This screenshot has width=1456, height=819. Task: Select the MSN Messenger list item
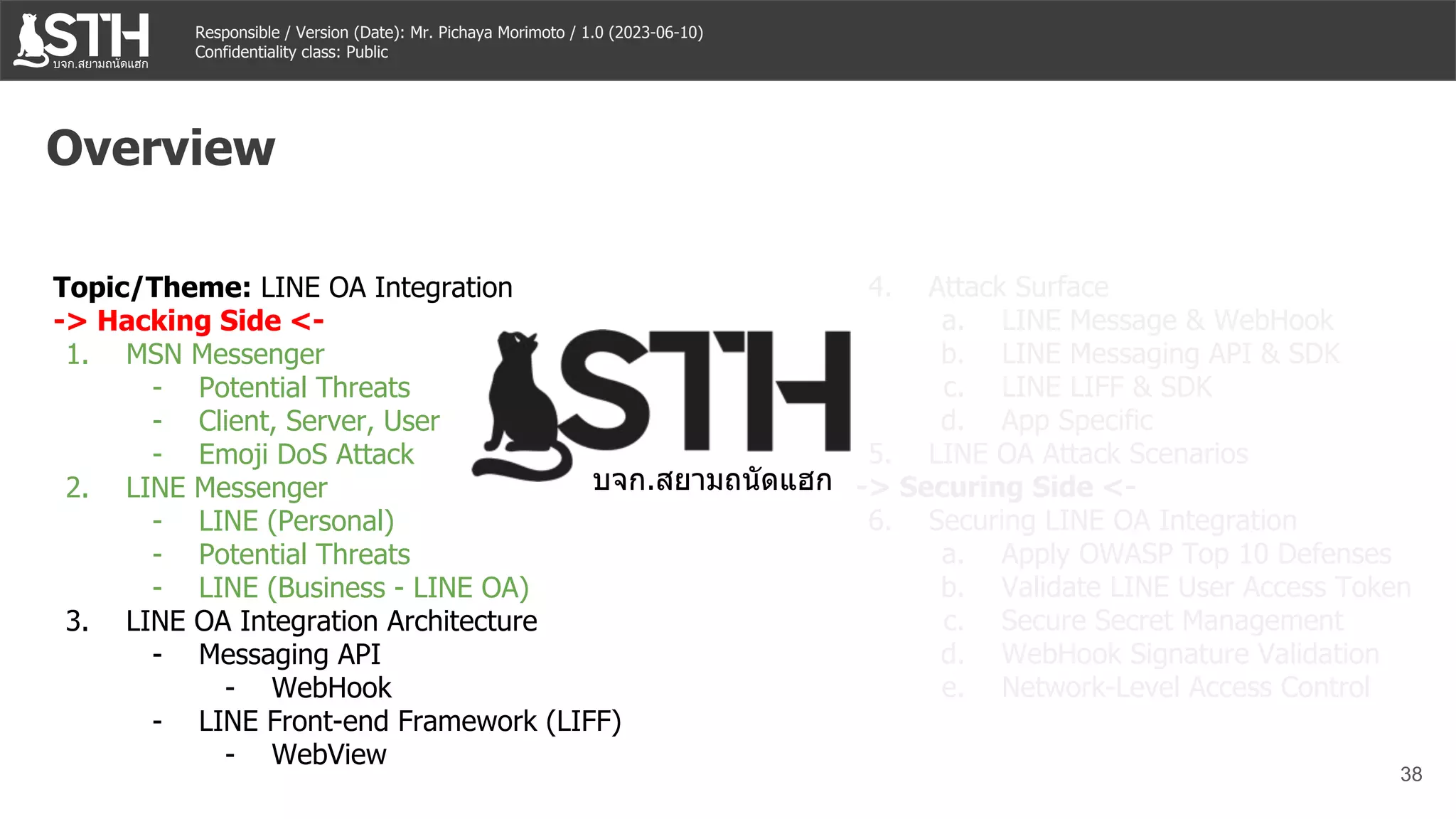225,354
